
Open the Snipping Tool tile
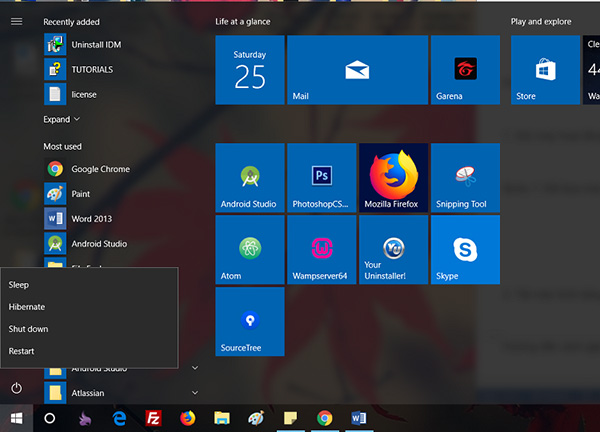point(465,178)
